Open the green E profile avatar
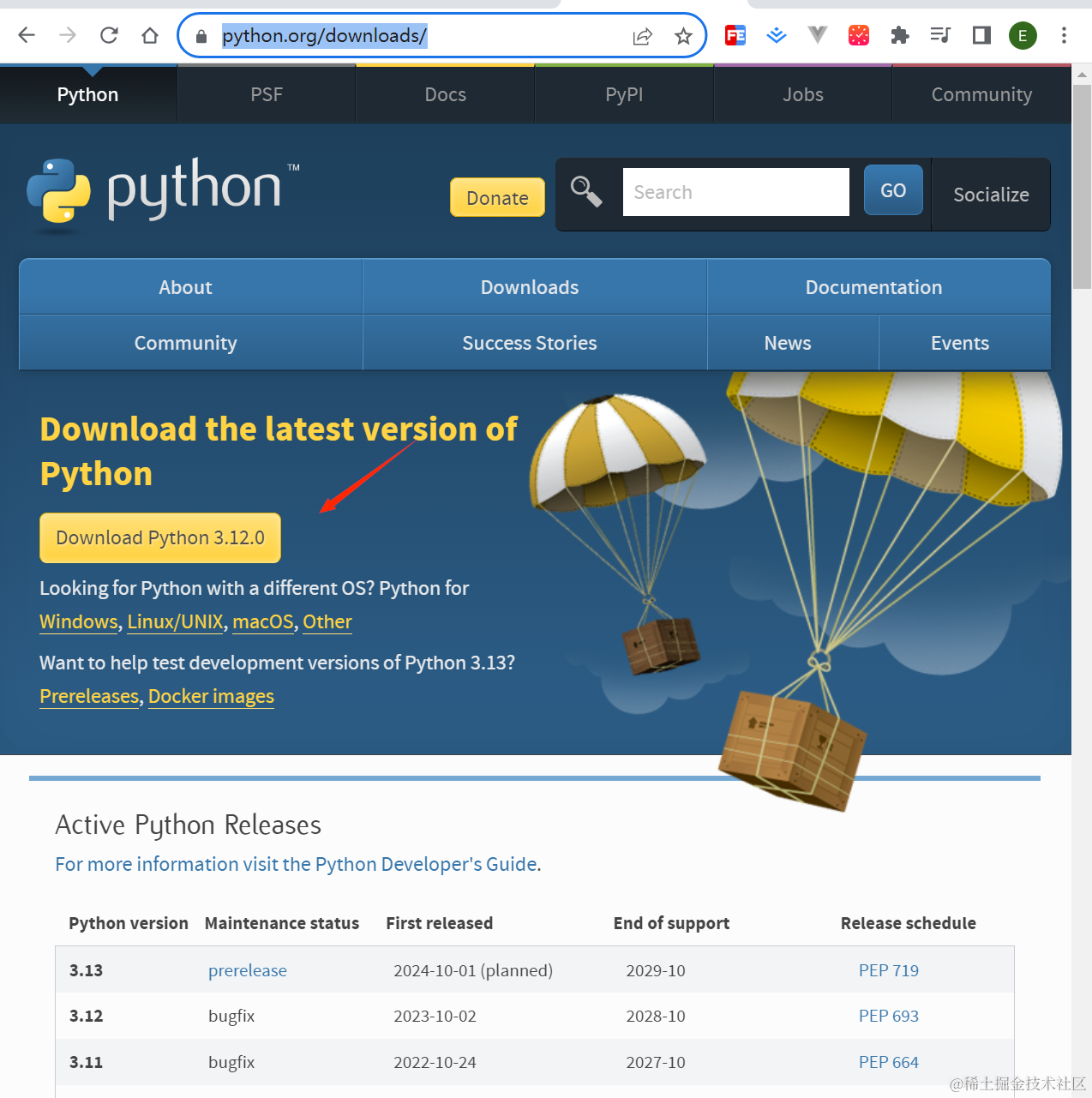 tap(1023, 35)
